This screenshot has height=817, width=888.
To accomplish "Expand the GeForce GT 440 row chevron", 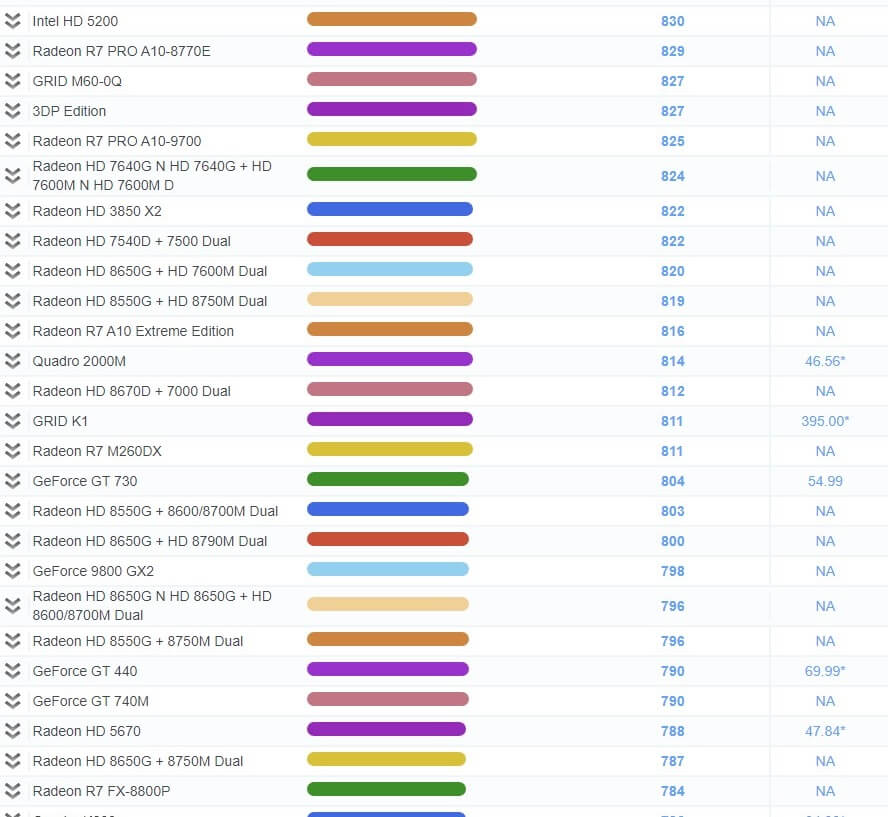I will [x=12, y=671].
